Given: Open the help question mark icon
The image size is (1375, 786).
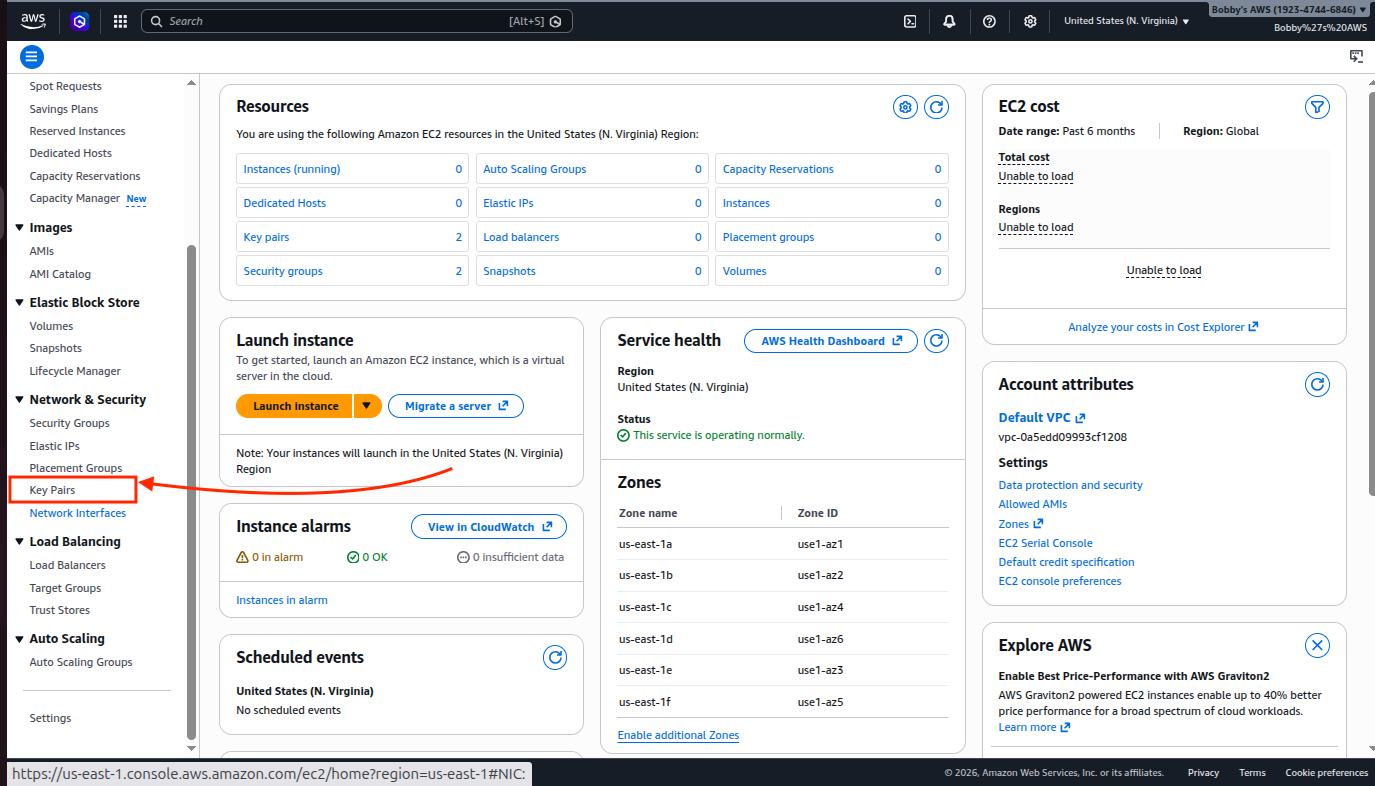Looking at the screenshot, I should point(989,21).
